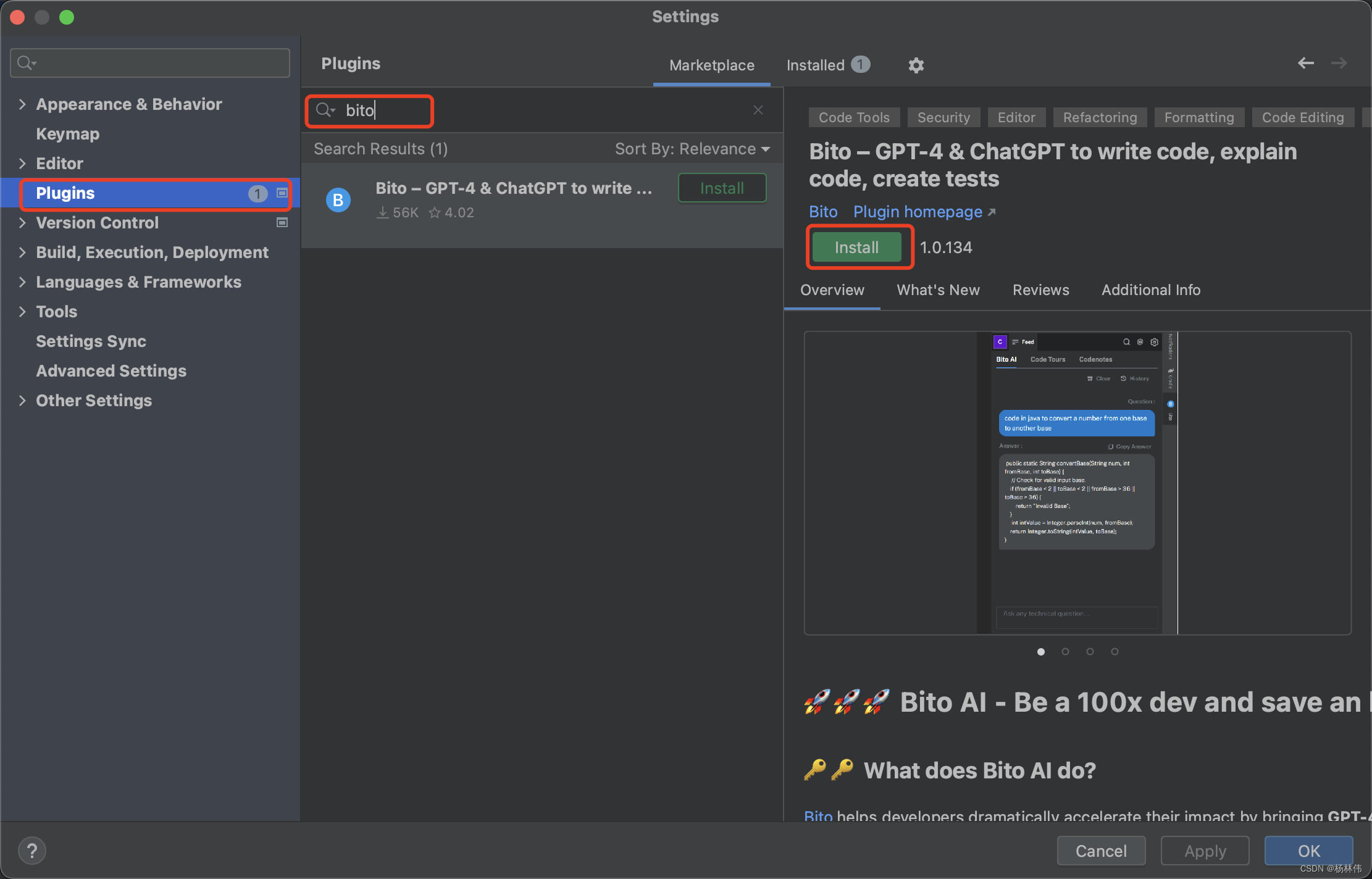The height and width of the screenshot is (879, 1372).
Task: Clear the plugin search with X icon
Action: (758, 110)
